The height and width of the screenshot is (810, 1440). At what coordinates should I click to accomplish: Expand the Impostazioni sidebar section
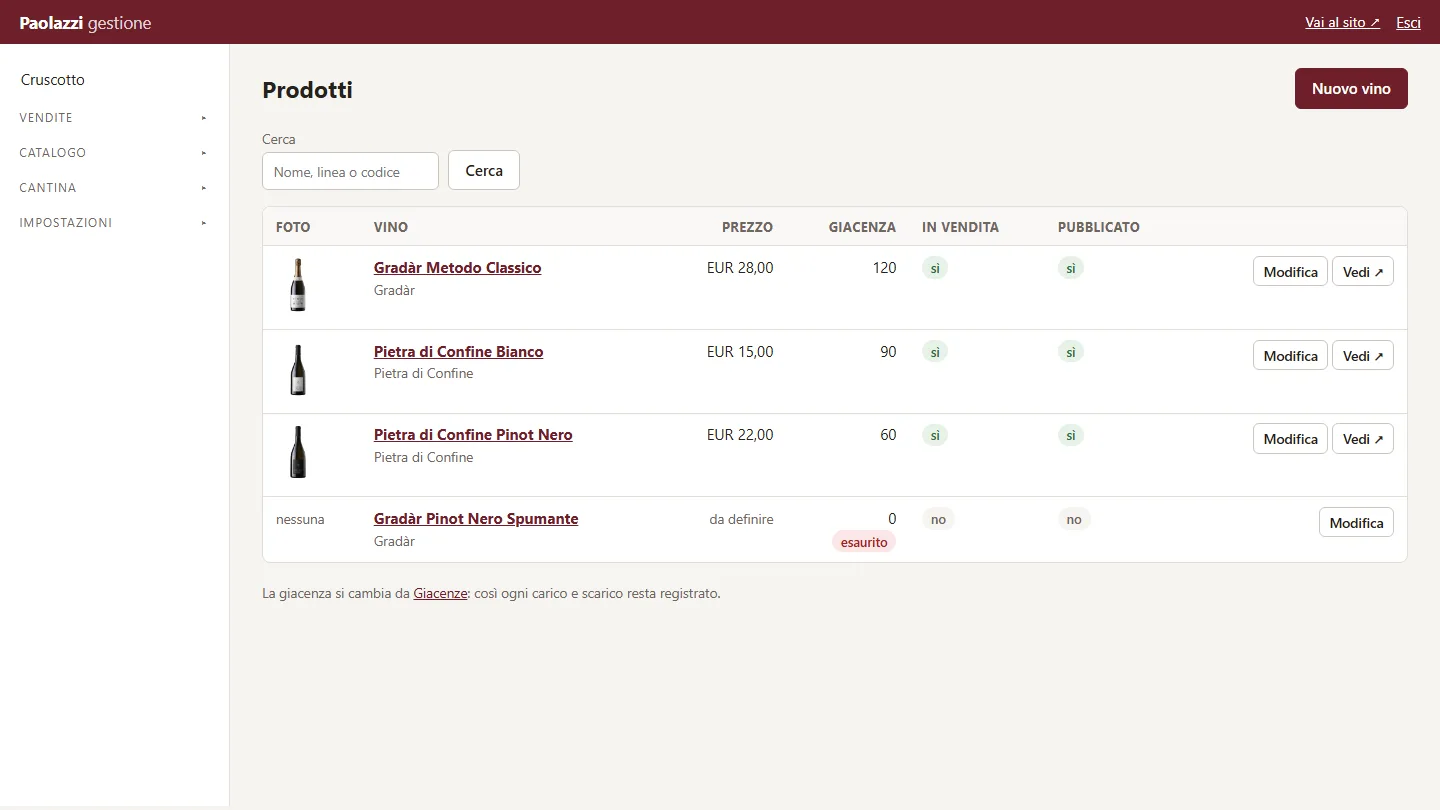tap(114, 223)
